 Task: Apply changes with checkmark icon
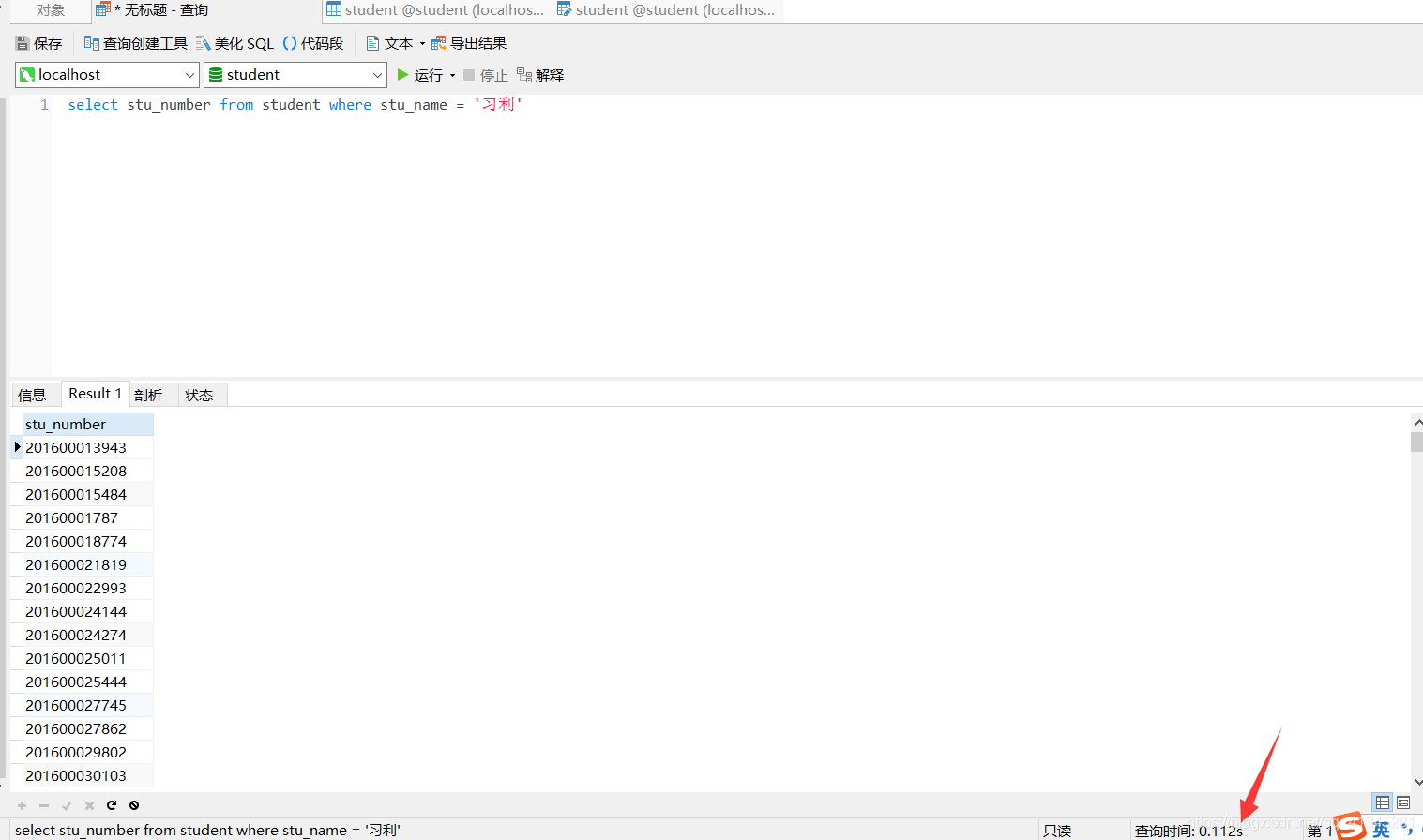(x=67, y=805)
